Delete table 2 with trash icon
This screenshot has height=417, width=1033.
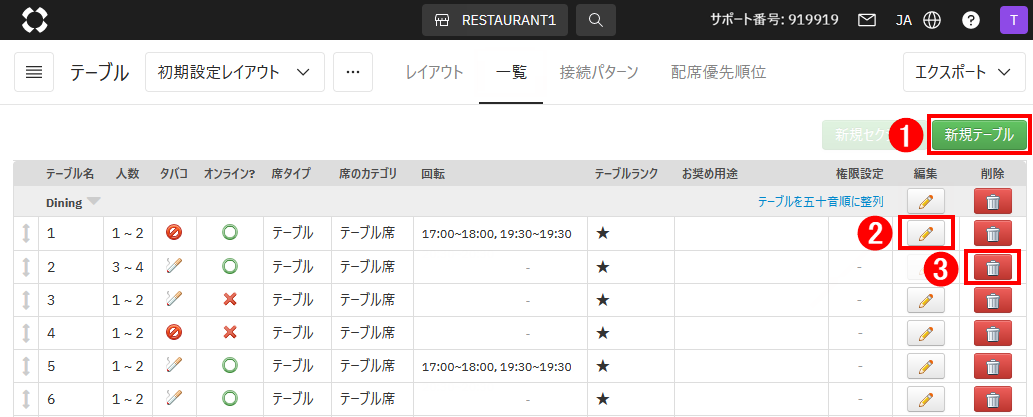992,267
